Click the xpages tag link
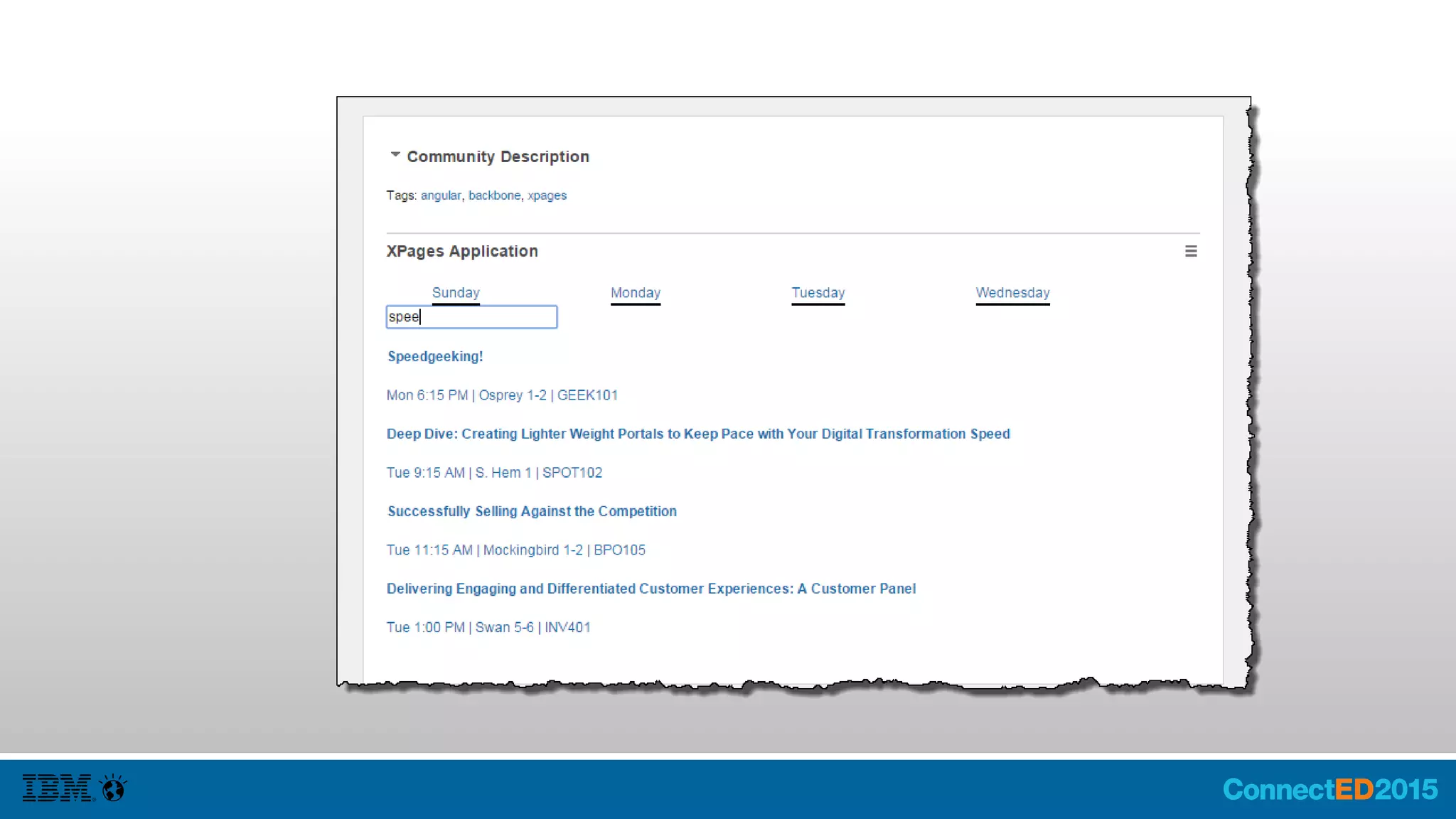The image size is (1456, 819). 547,196
